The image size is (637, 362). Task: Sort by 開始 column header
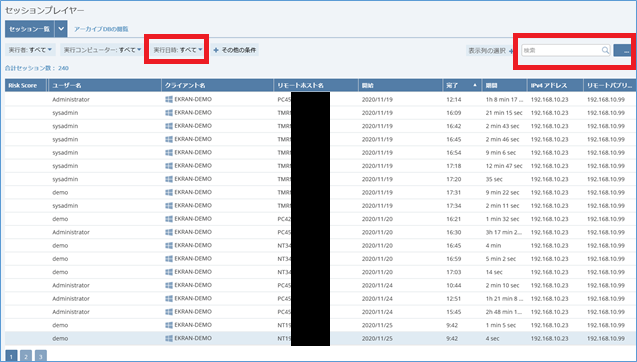(400, 86)
